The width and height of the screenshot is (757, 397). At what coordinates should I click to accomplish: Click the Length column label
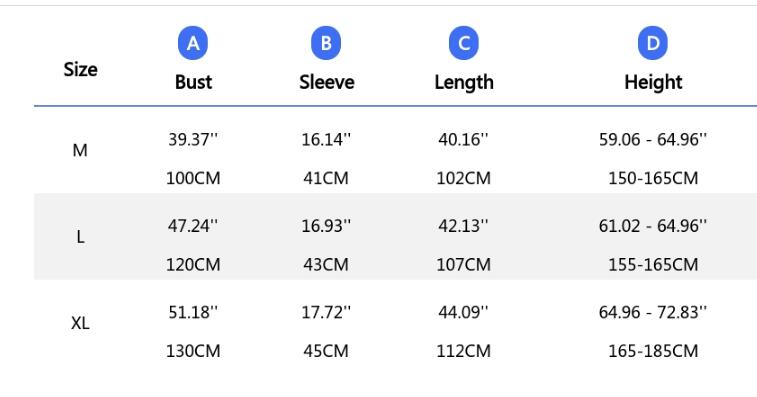[464, 82]
